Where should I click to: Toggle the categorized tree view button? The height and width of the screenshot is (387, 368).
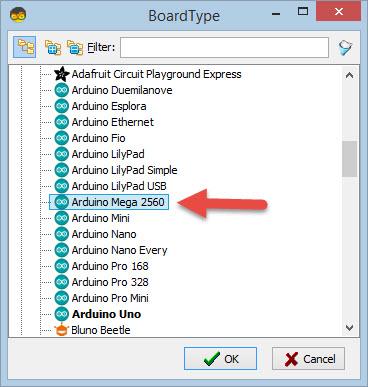coord(25,47)
